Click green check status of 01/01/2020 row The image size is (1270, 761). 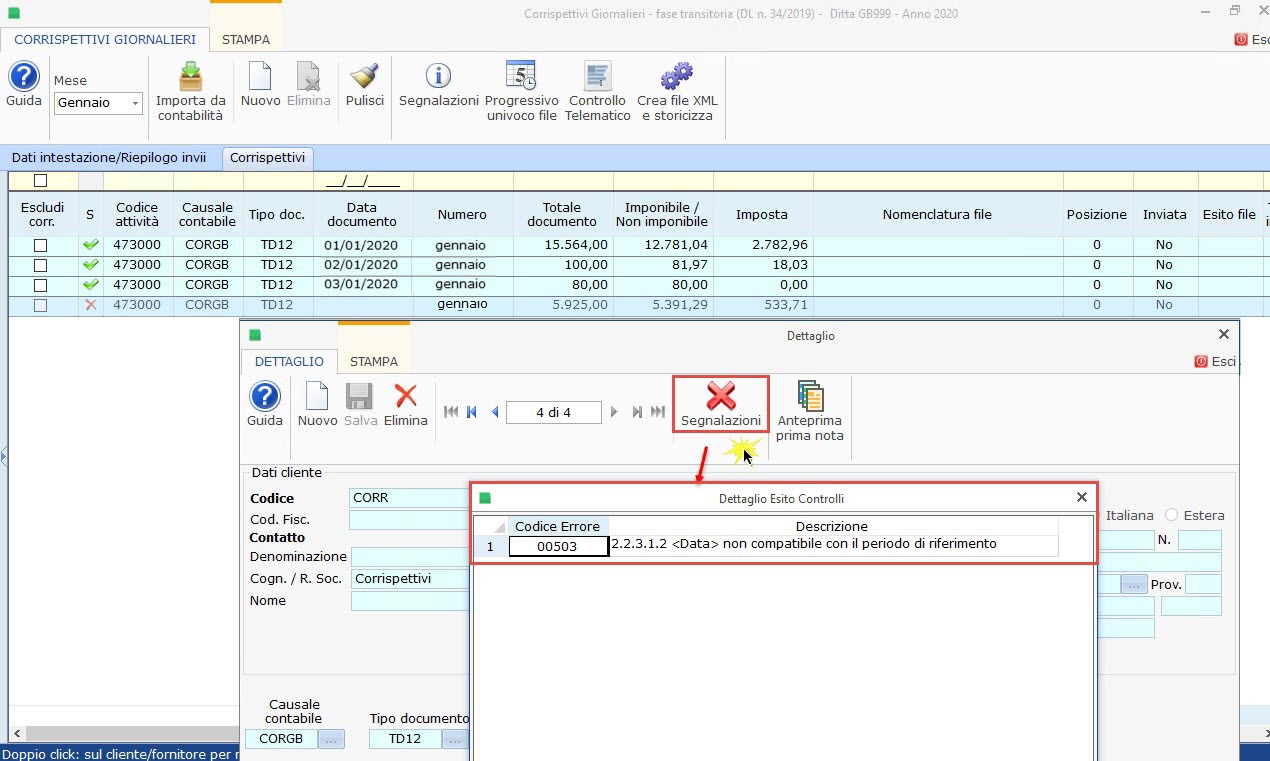tap(91, 245)
